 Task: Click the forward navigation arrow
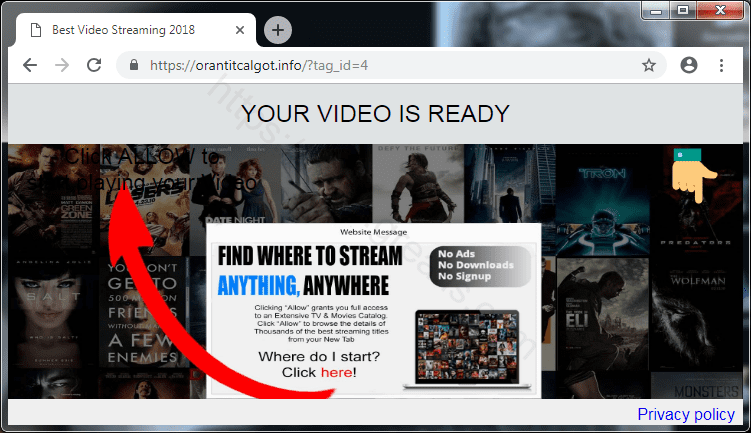click(x=62, y=65)
